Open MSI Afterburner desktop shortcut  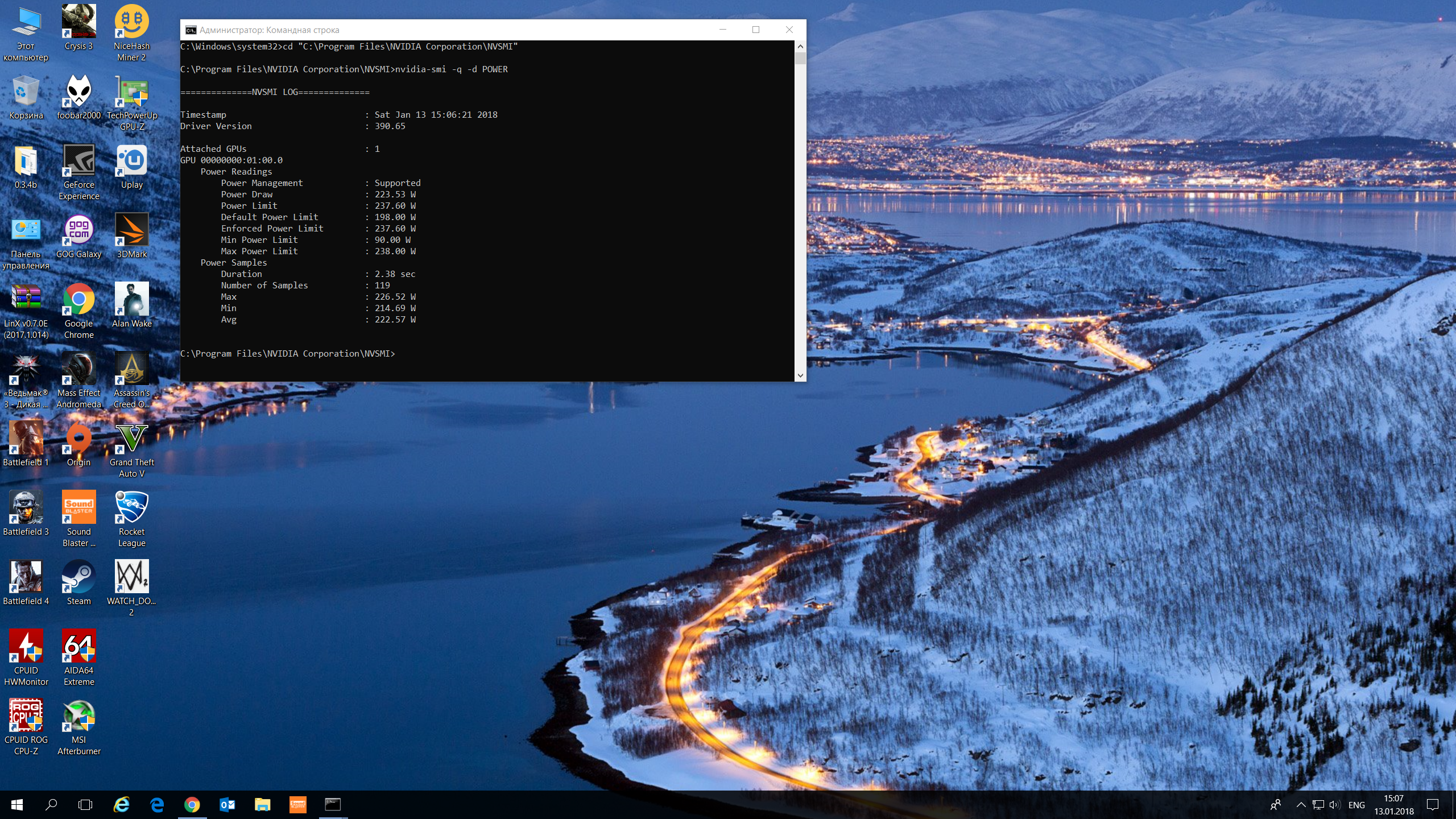(78, 717)
